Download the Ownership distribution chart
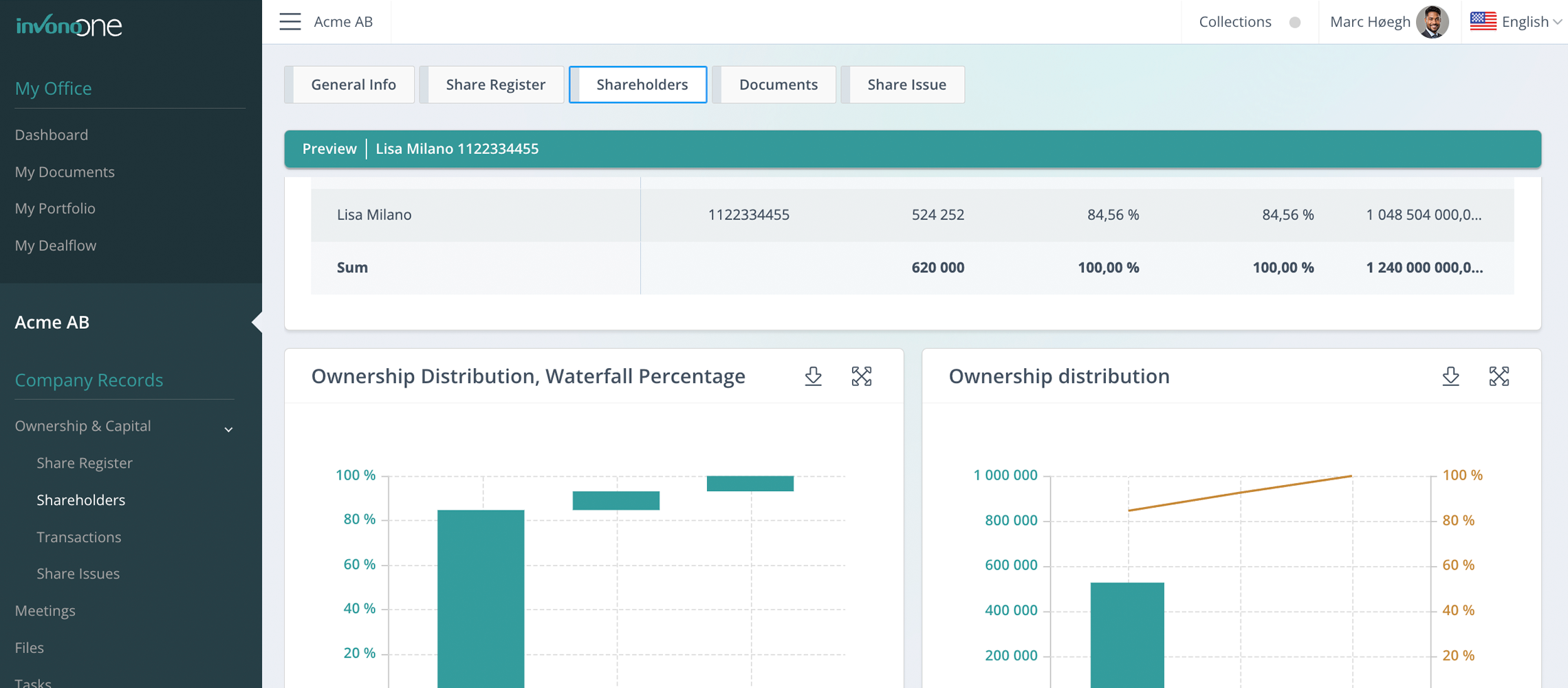The image size is (1568, 688). (x=1451, y=376)
